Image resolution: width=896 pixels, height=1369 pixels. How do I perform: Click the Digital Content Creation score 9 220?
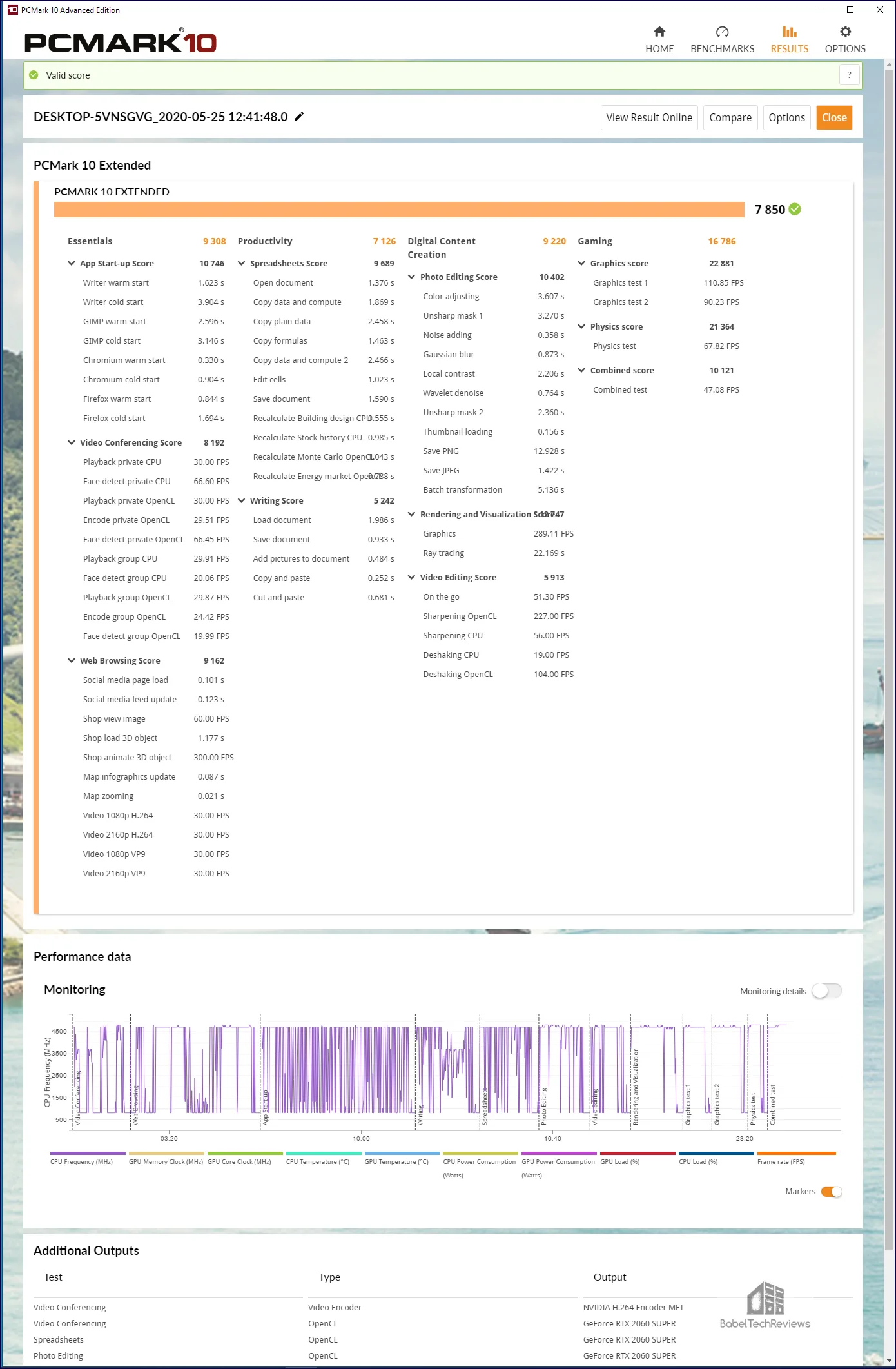pos(554,241)
